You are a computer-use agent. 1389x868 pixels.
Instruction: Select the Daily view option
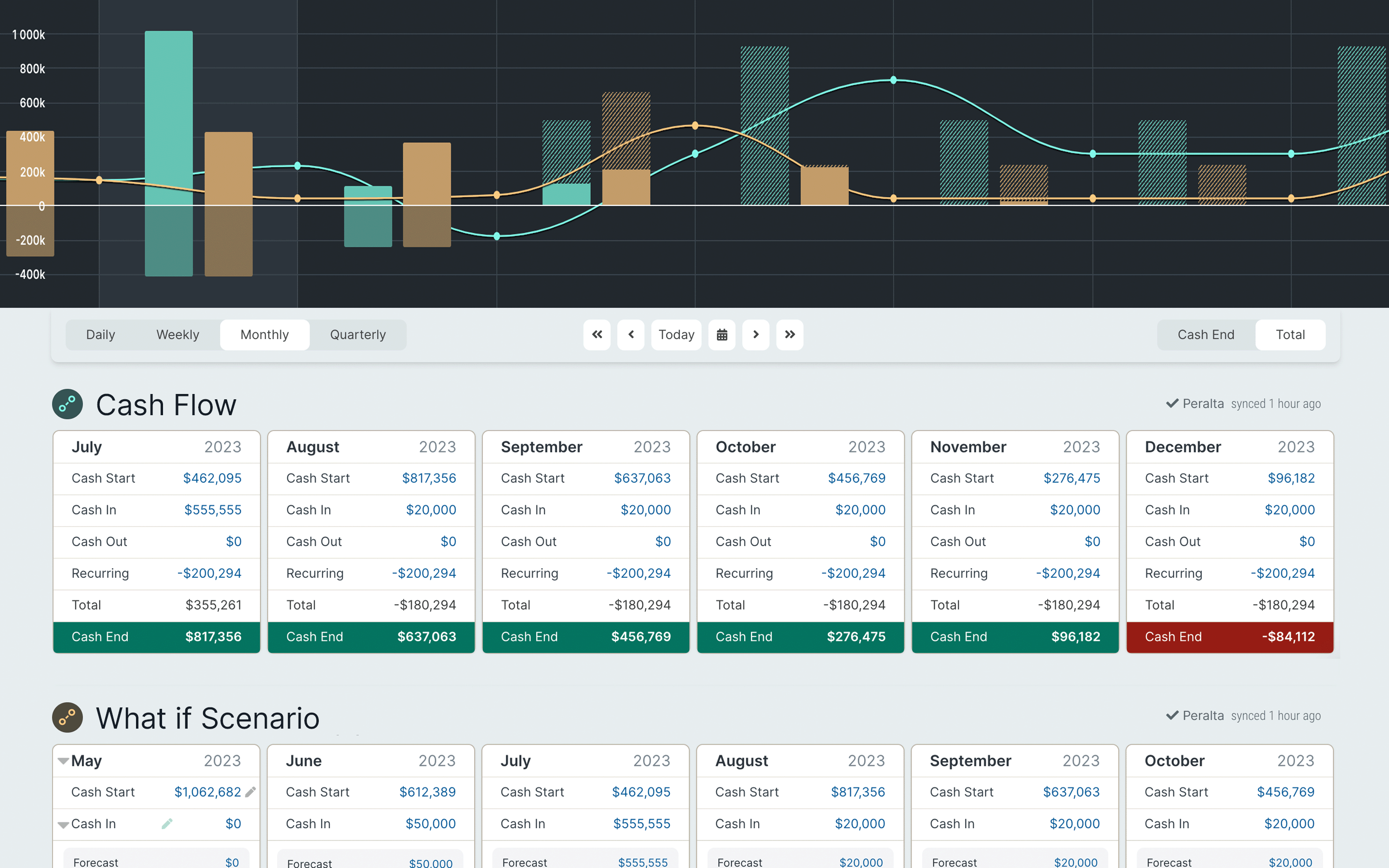click(101, 335)
